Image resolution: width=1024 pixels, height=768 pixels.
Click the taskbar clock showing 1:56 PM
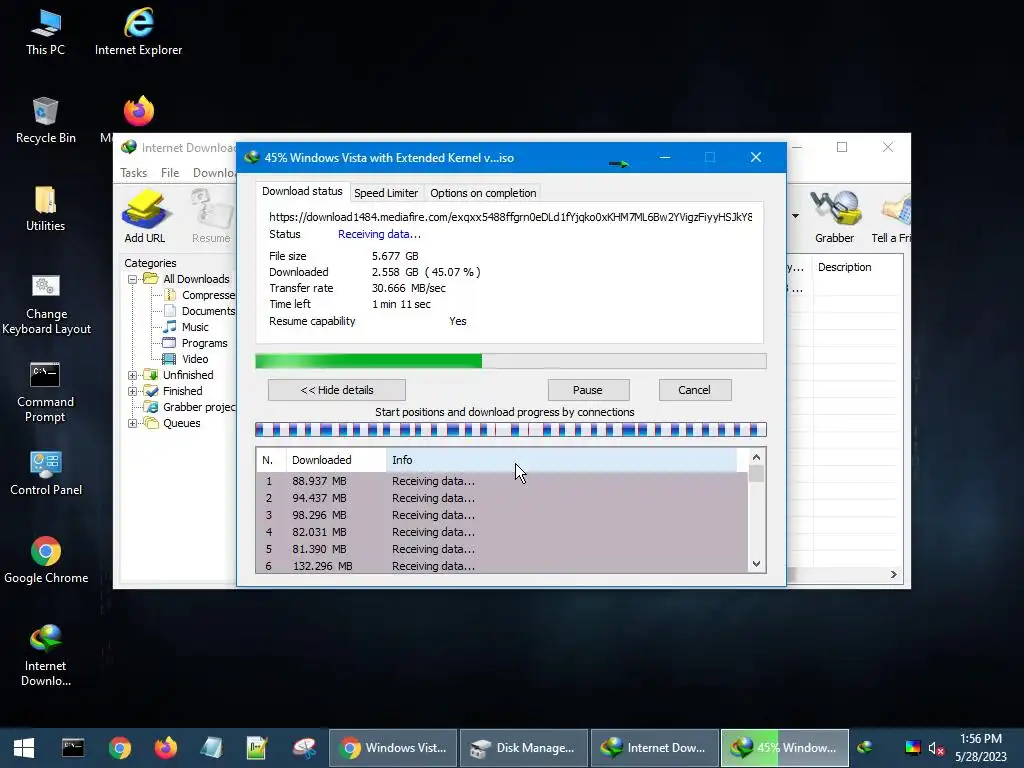(981, 748)
